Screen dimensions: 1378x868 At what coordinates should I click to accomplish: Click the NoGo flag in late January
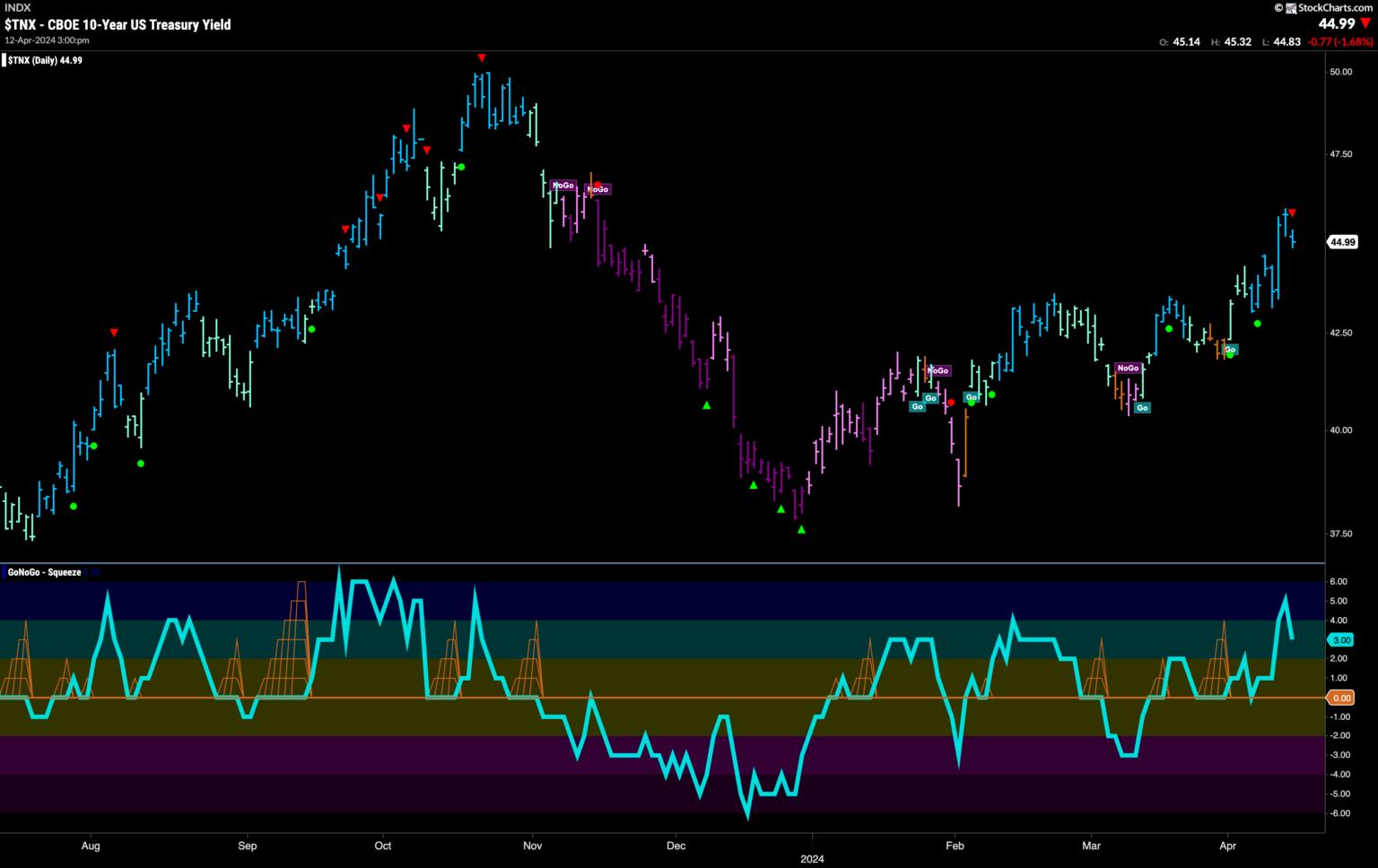938,370
